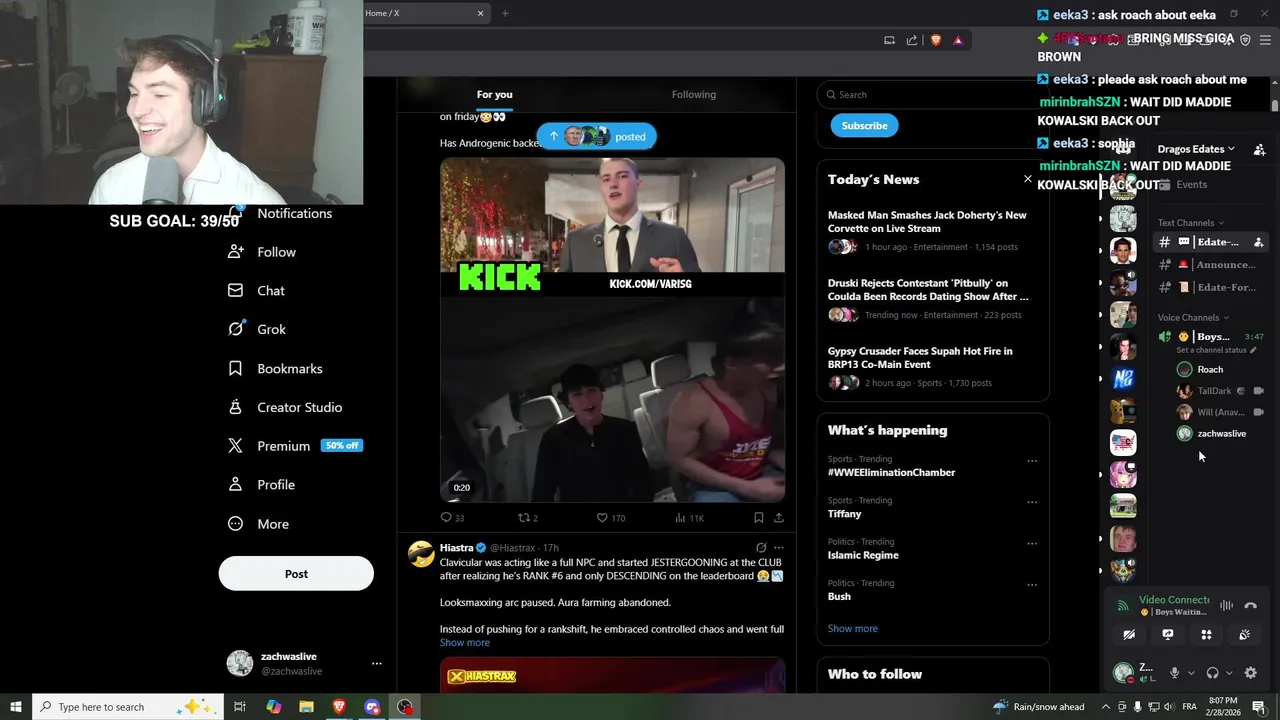Click the new posts 'posted' pill

(597, 136)
